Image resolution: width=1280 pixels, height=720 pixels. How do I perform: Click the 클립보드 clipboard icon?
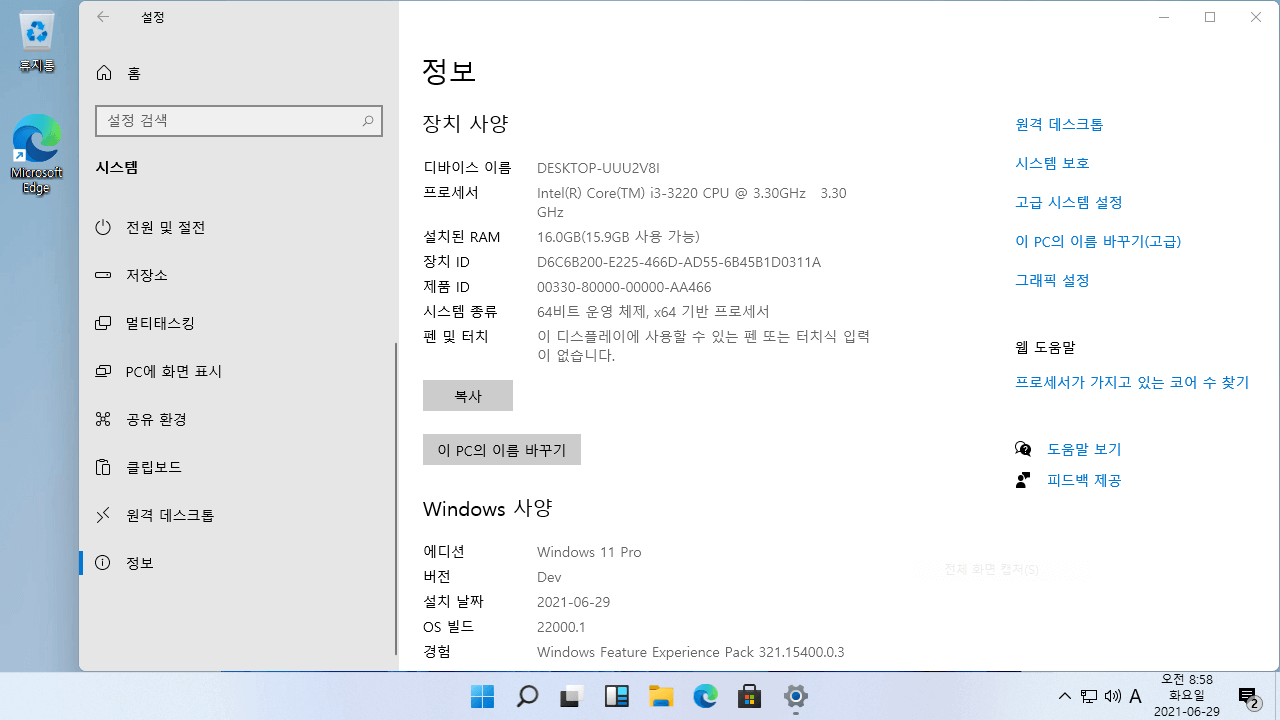pos(103,467)
